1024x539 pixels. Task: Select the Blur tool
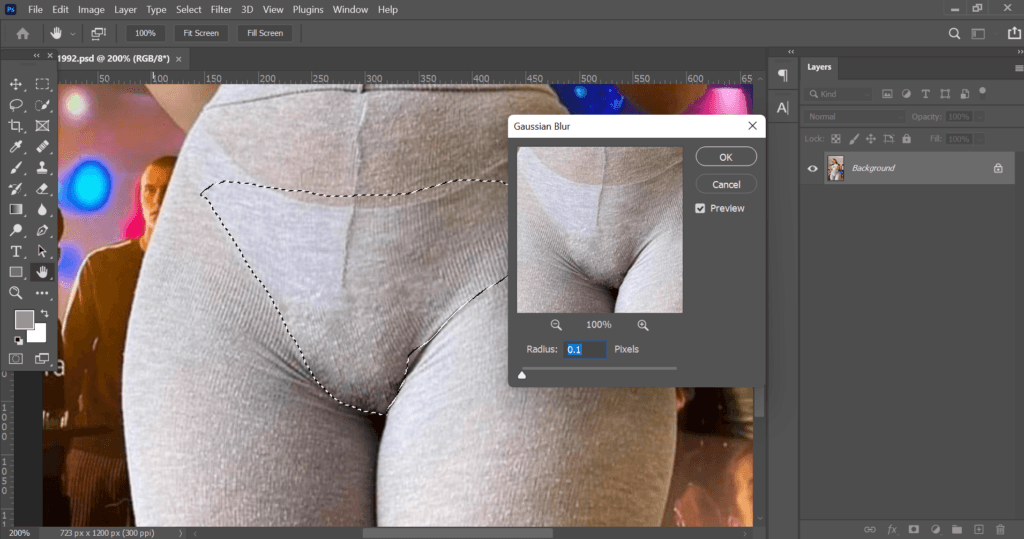[x=42, y=210]
